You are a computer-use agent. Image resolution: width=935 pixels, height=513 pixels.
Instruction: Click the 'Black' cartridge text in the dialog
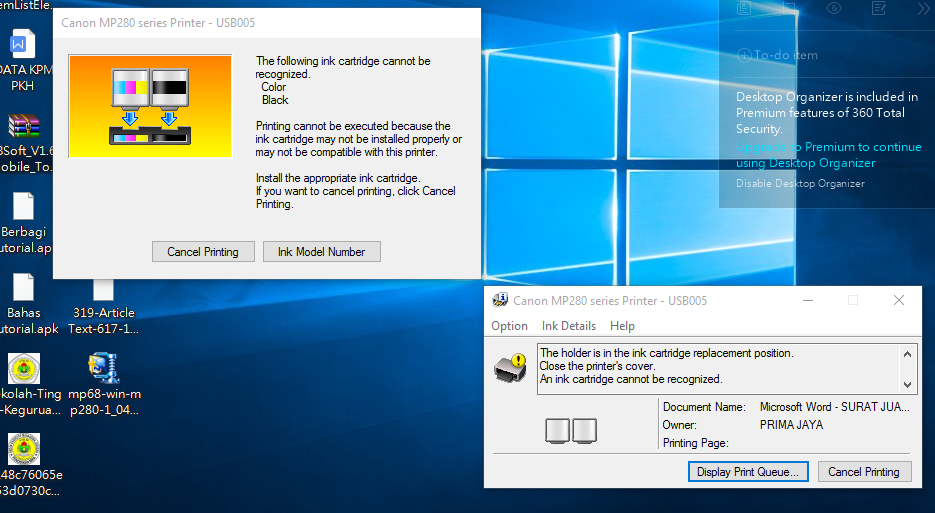click(x=275, y=100)
